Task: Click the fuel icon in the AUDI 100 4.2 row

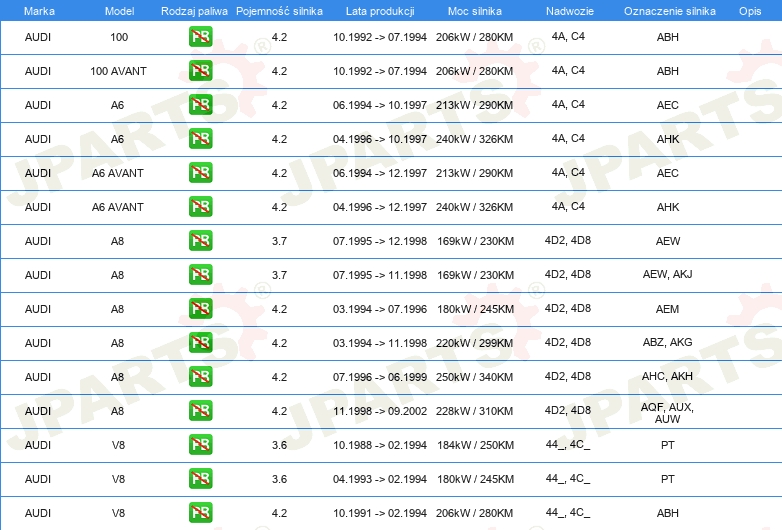Action: pyautogui.click(x=200, y=37)
